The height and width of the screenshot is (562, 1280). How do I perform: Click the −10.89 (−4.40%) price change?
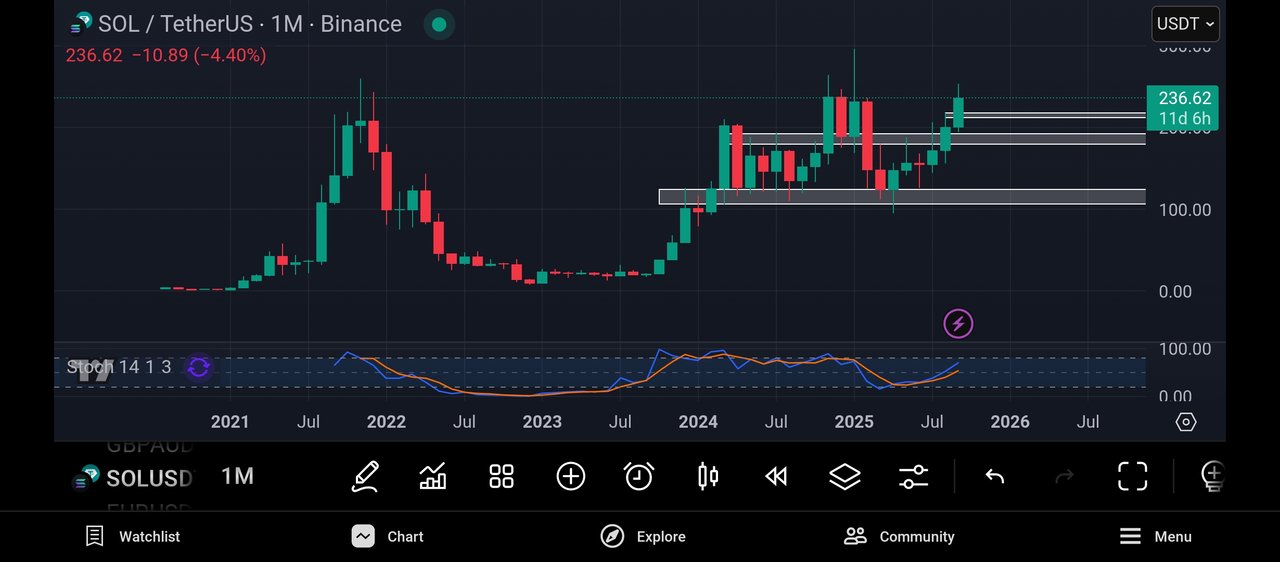pyautogui.click(x=199, y=56)
